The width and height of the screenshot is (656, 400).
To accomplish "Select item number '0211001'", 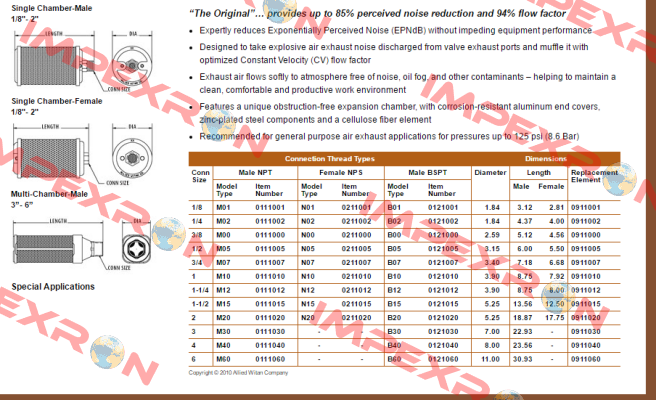I will point(356,207).
